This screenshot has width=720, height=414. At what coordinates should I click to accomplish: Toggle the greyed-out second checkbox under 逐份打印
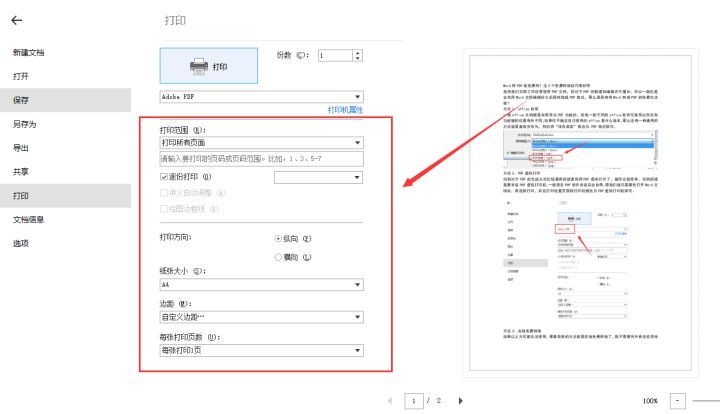click(163, 193)
